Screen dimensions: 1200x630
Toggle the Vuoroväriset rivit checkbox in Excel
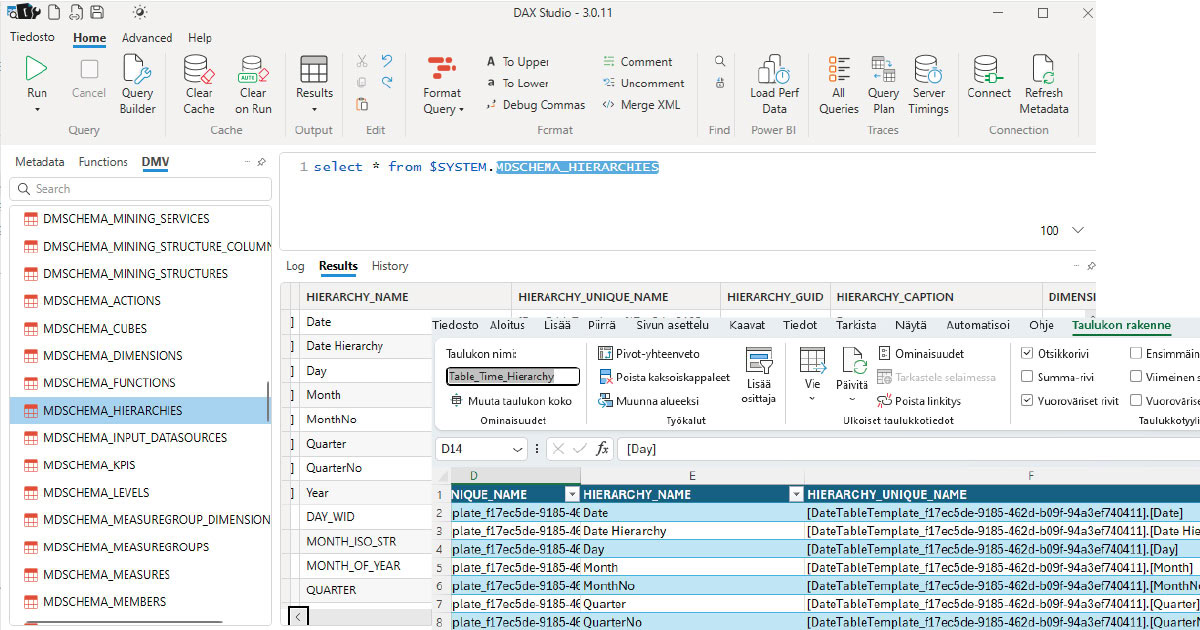(1028, 400)
